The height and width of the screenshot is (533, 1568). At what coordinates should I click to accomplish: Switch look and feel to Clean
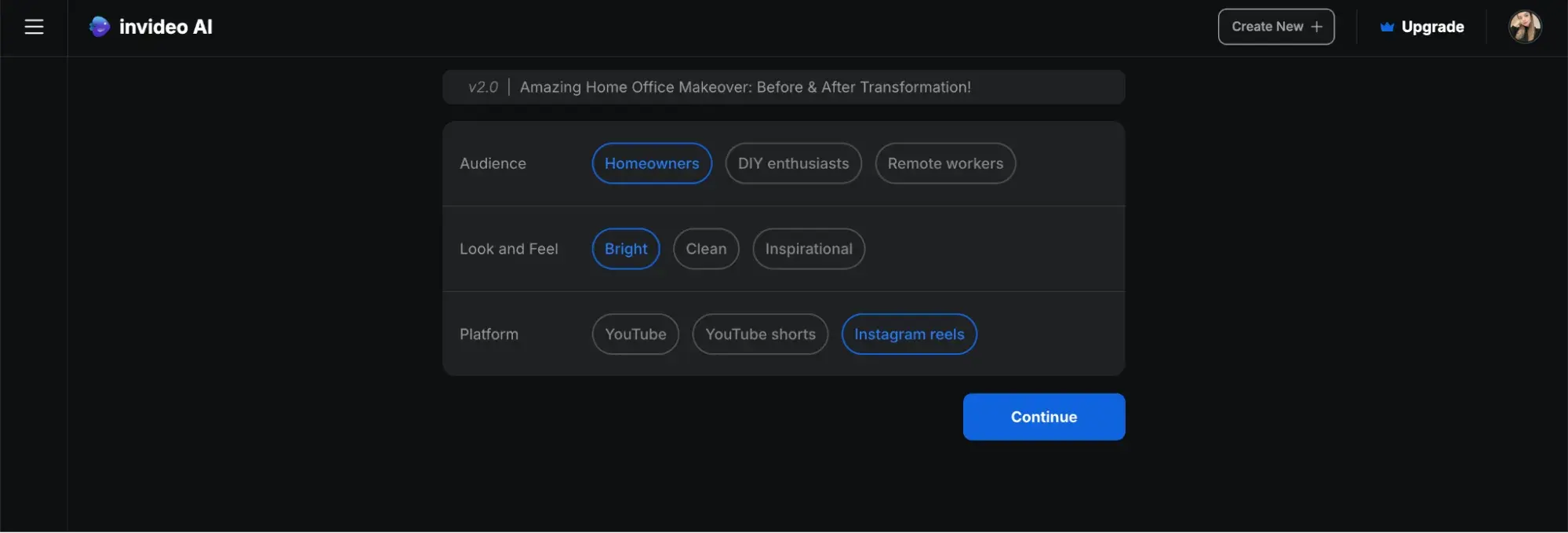706,249
